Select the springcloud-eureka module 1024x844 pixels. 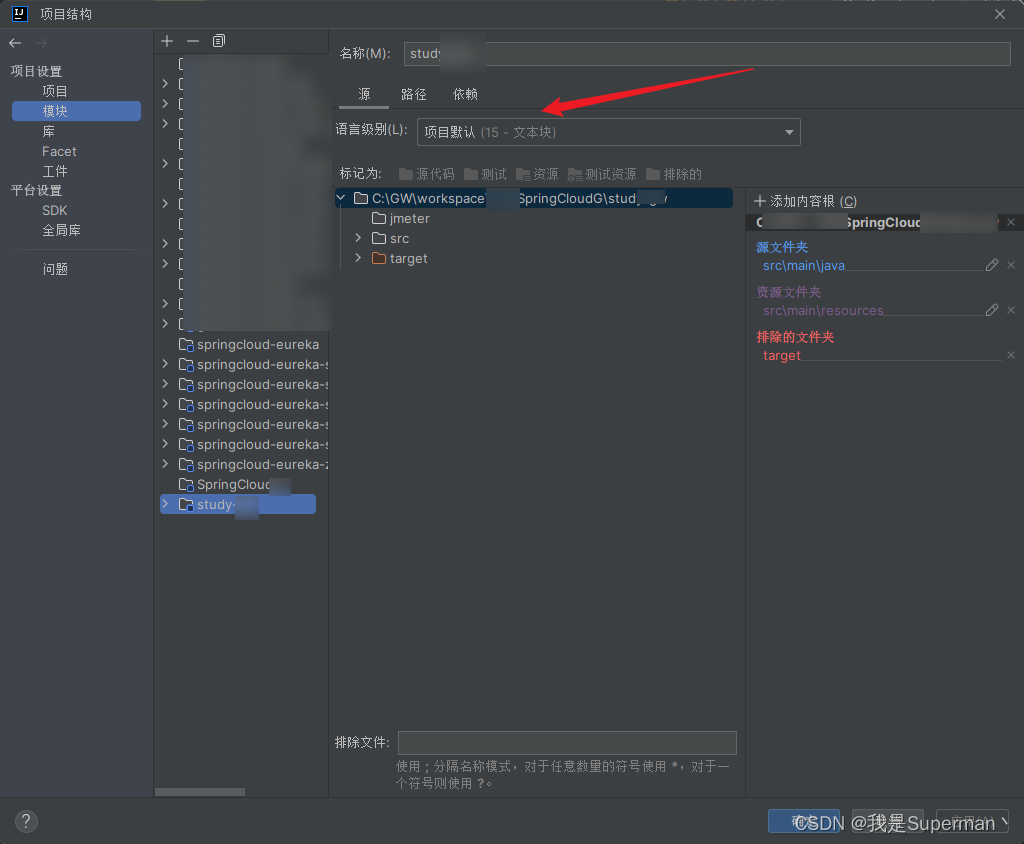click(x=249, y=344)
